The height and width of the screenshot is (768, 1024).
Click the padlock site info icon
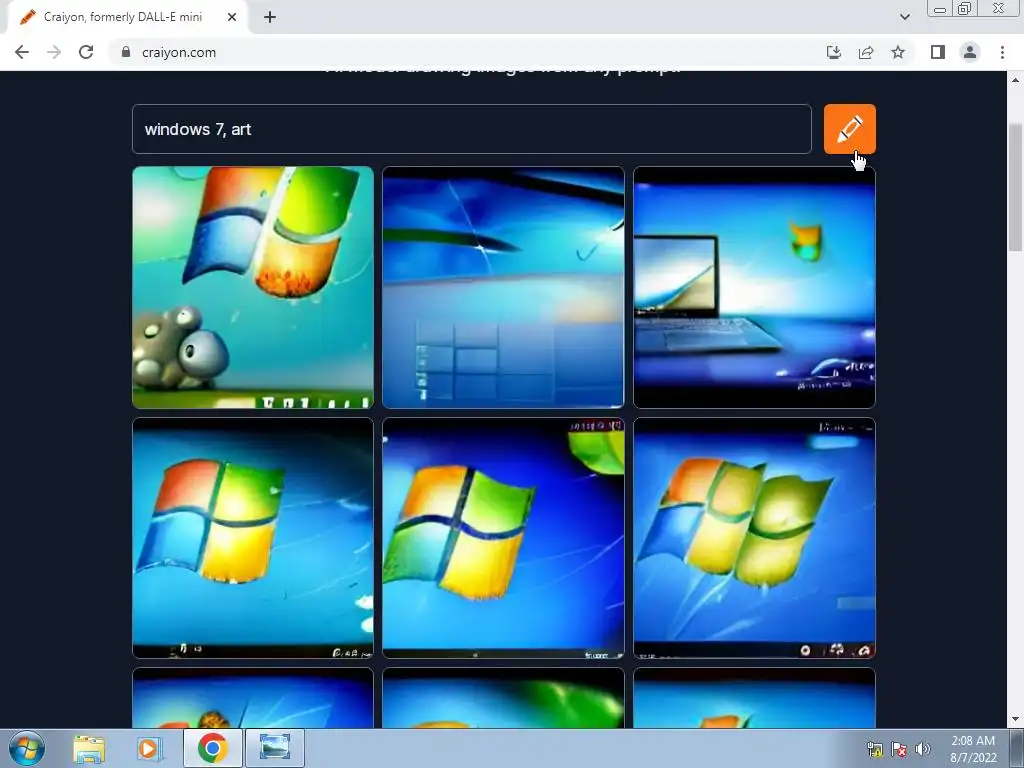click(x=126, y=52)
